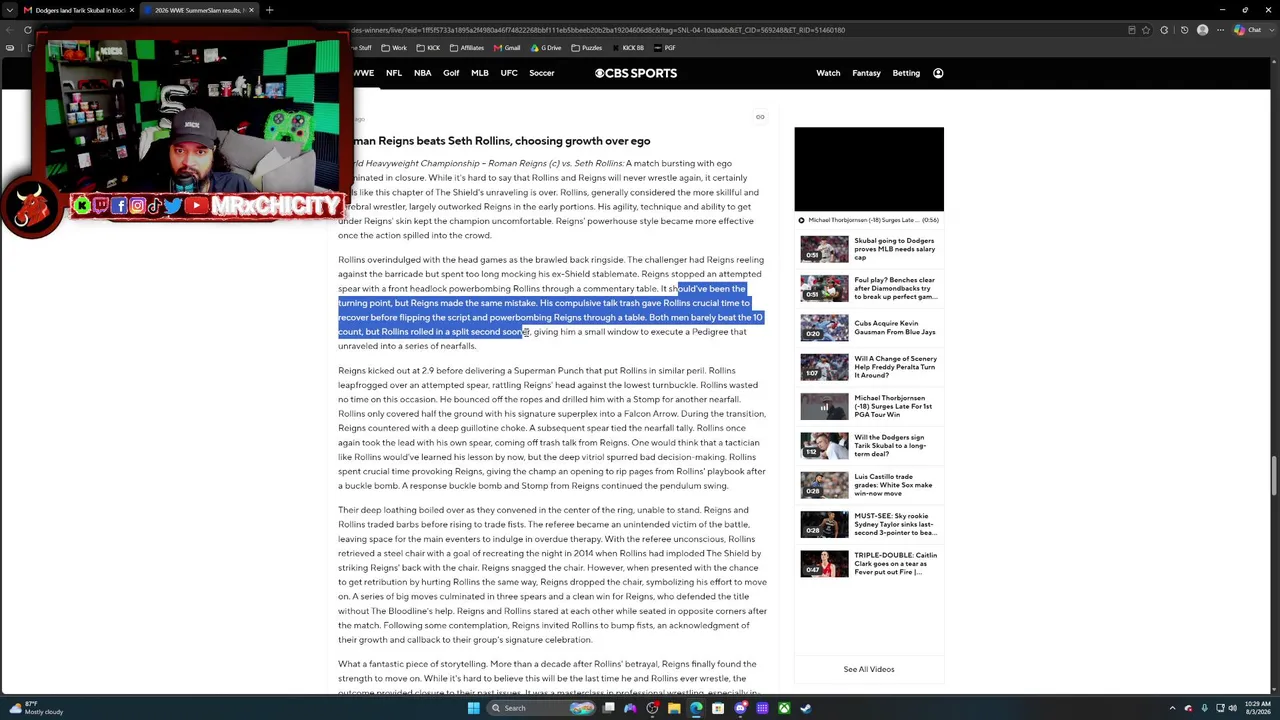
Task: Switch to the Dodgers land Tarik Skubal tab
Action: (x=78, y=10)
